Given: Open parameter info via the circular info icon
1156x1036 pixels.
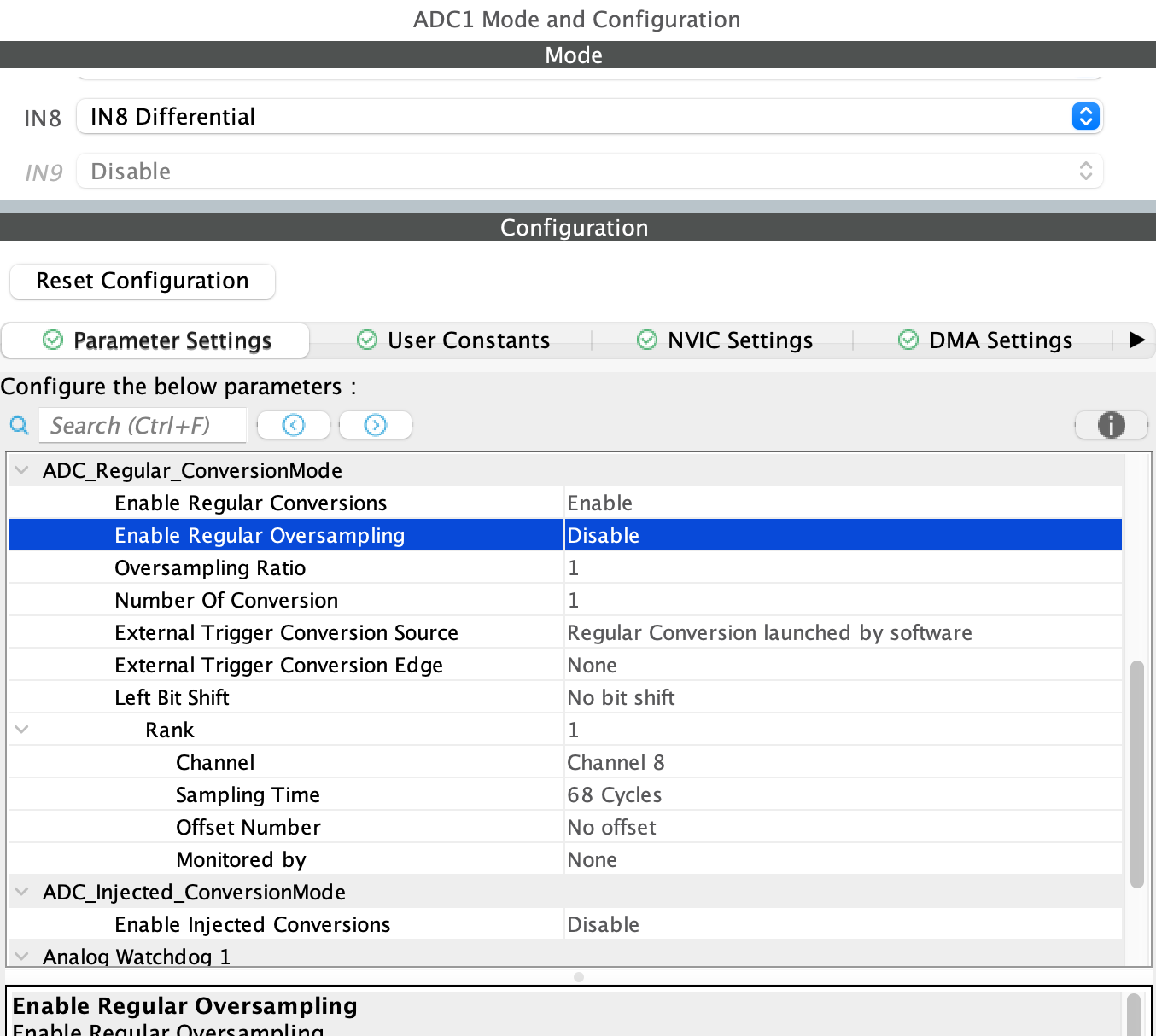Looking at the screenshot, I should point(1111,424).
